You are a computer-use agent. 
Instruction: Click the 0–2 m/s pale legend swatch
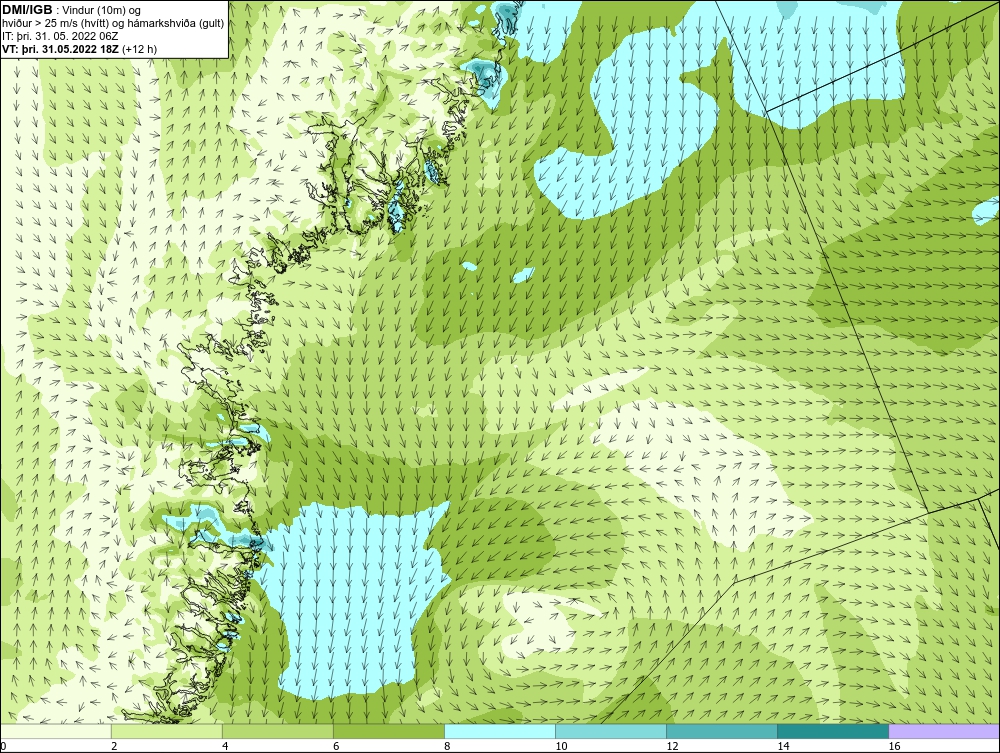(56, 731)
